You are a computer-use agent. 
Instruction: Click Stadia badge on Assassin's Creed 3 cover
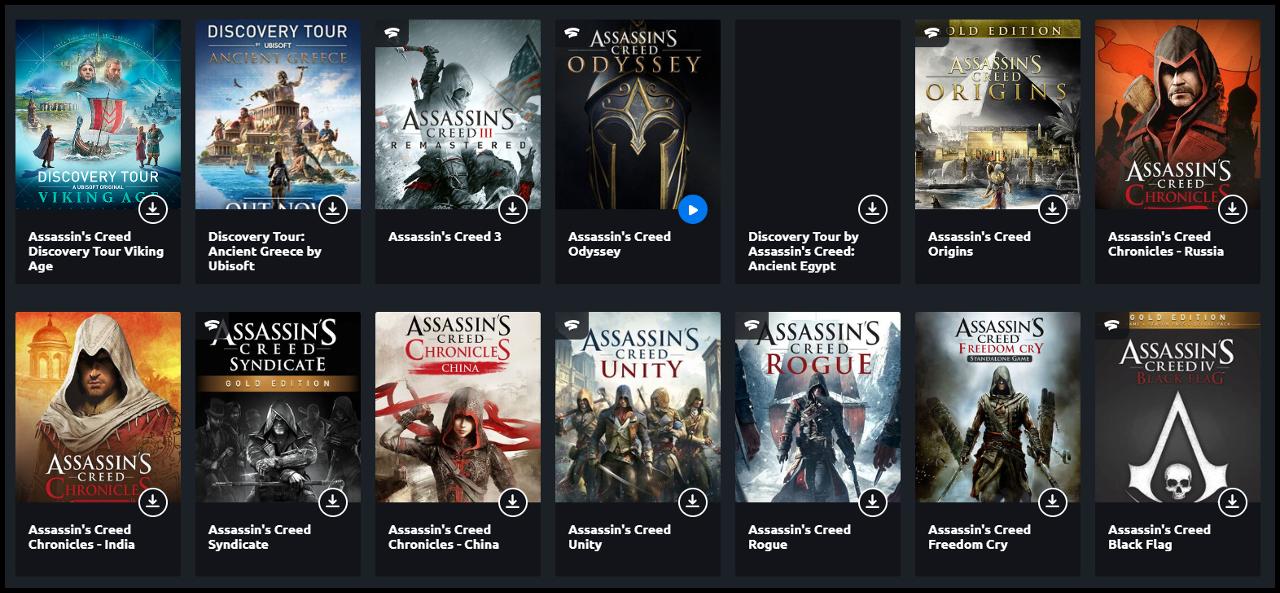point(391,33)
